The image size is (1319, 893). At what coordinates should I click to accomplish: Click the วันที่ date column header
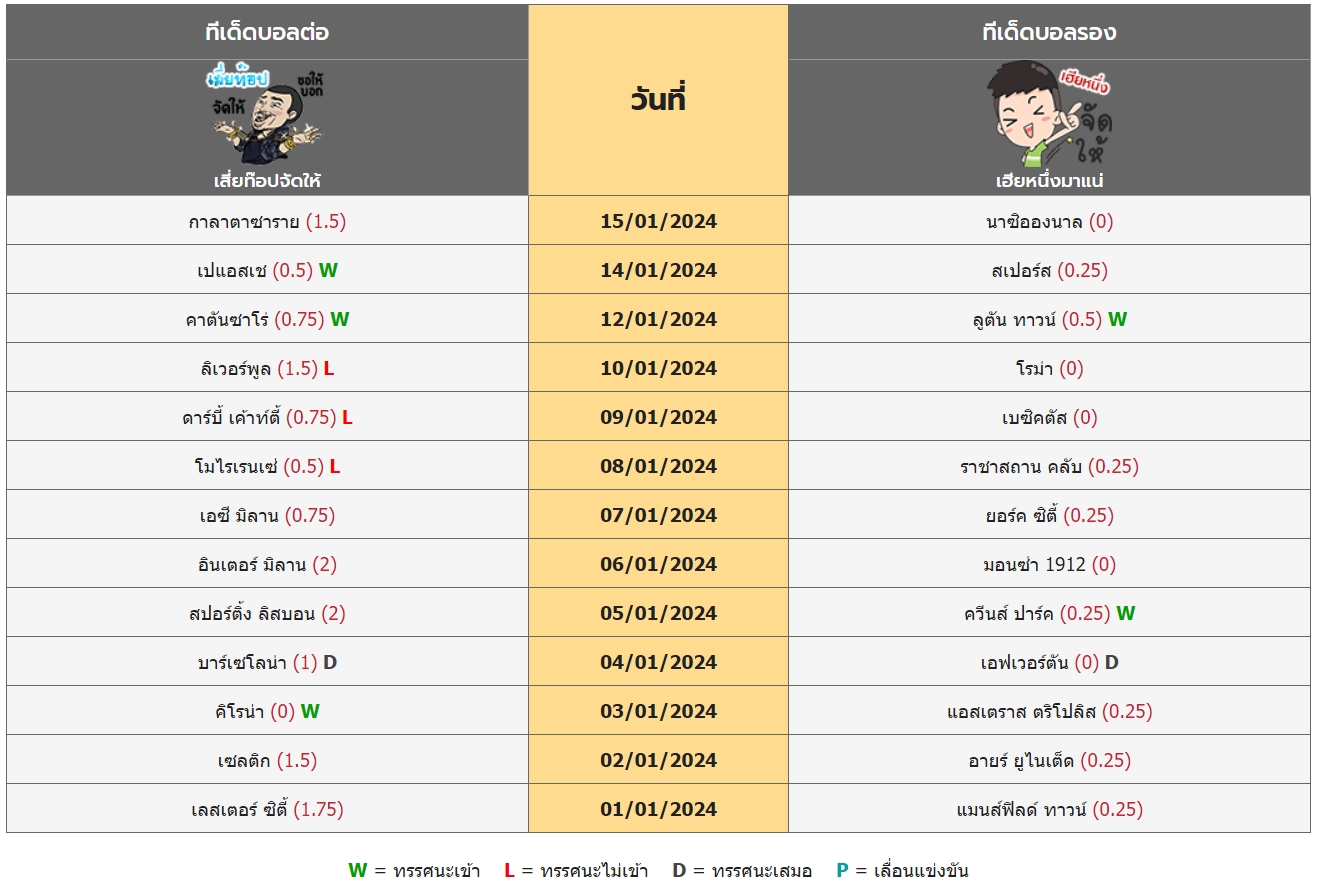pos(658,100)
